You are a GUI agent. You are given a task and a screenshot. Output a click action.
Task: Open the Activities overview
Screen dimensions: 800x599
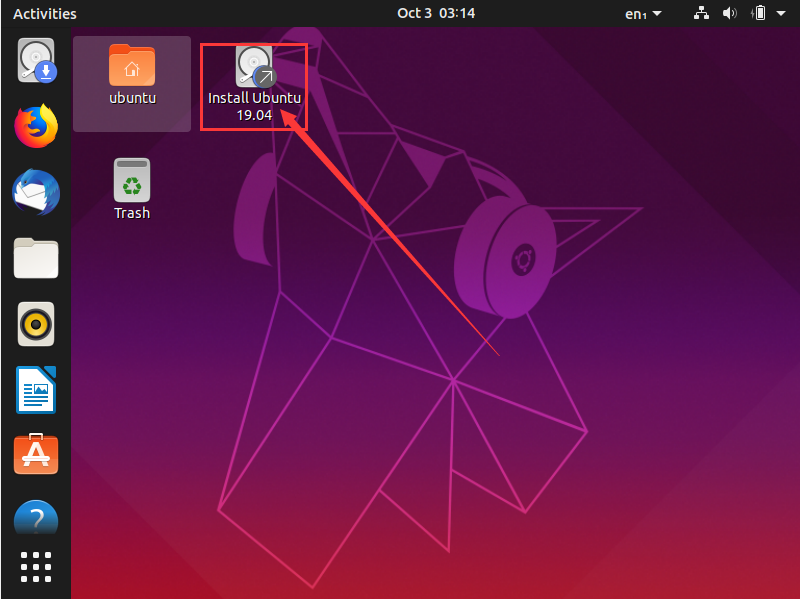tap(44, 13)
